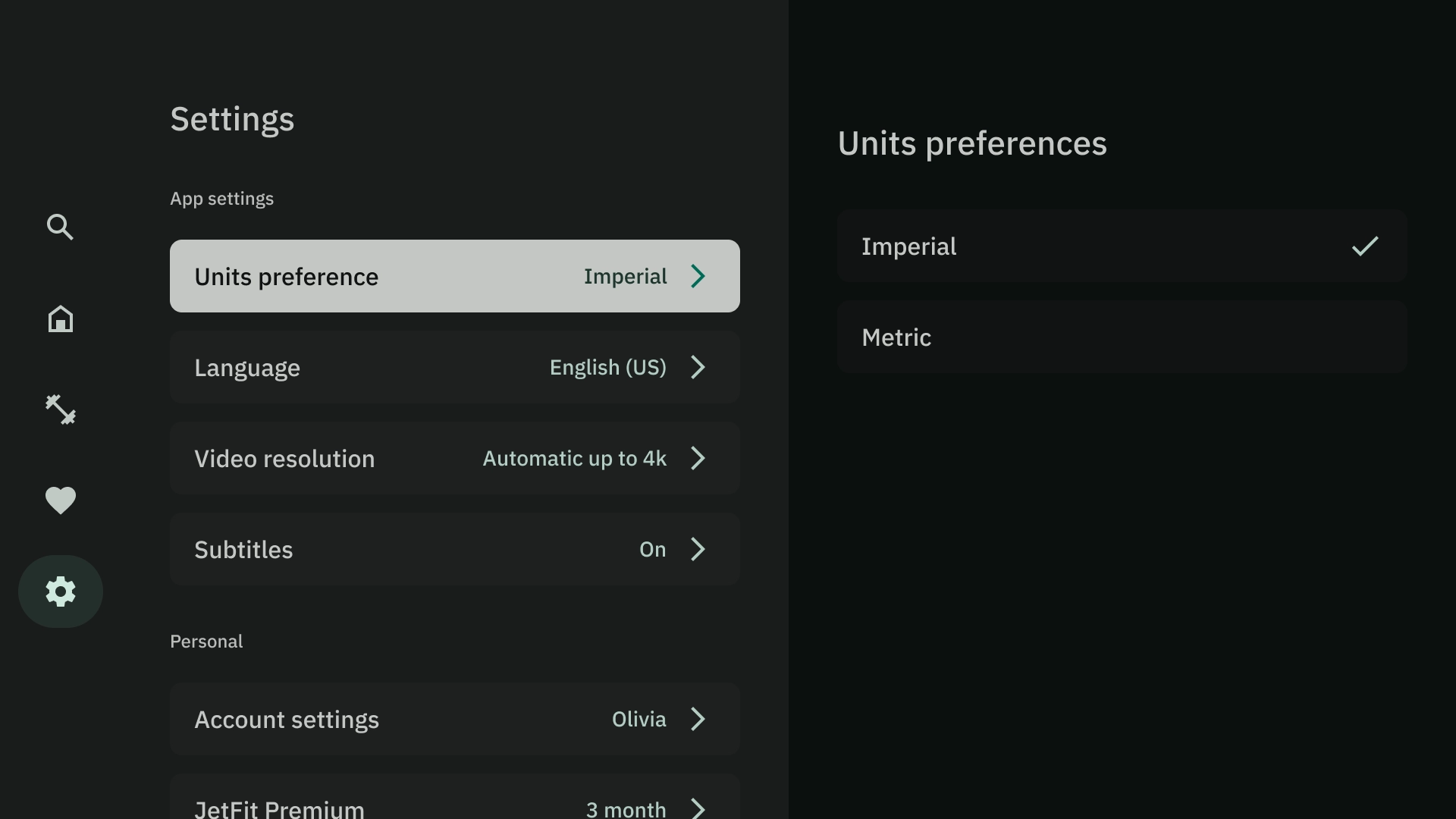Expand the Units preference options

tap(455, 276)
